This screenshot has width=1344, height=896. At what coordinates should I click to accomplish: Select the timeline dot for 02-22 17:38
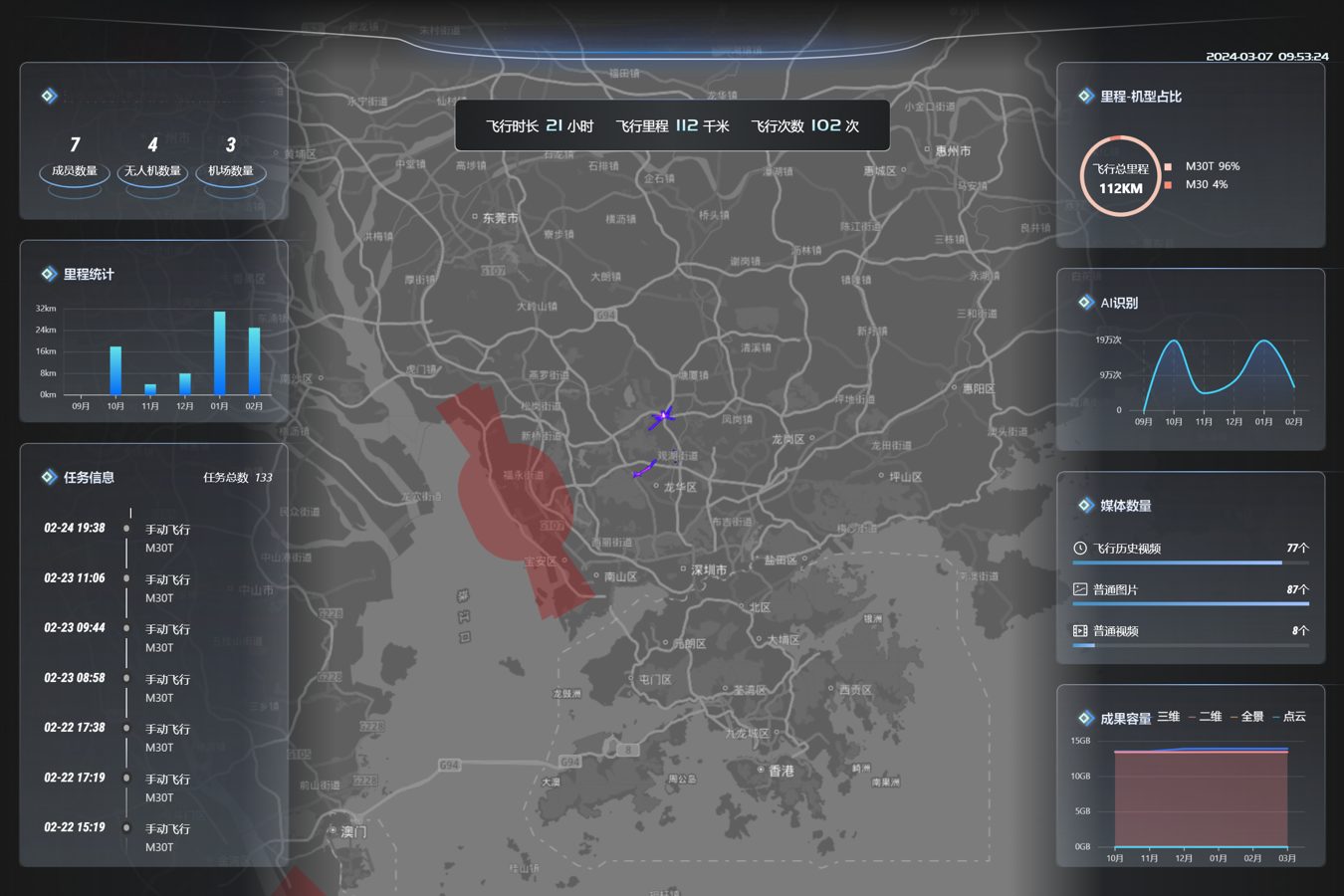point(126,728)
